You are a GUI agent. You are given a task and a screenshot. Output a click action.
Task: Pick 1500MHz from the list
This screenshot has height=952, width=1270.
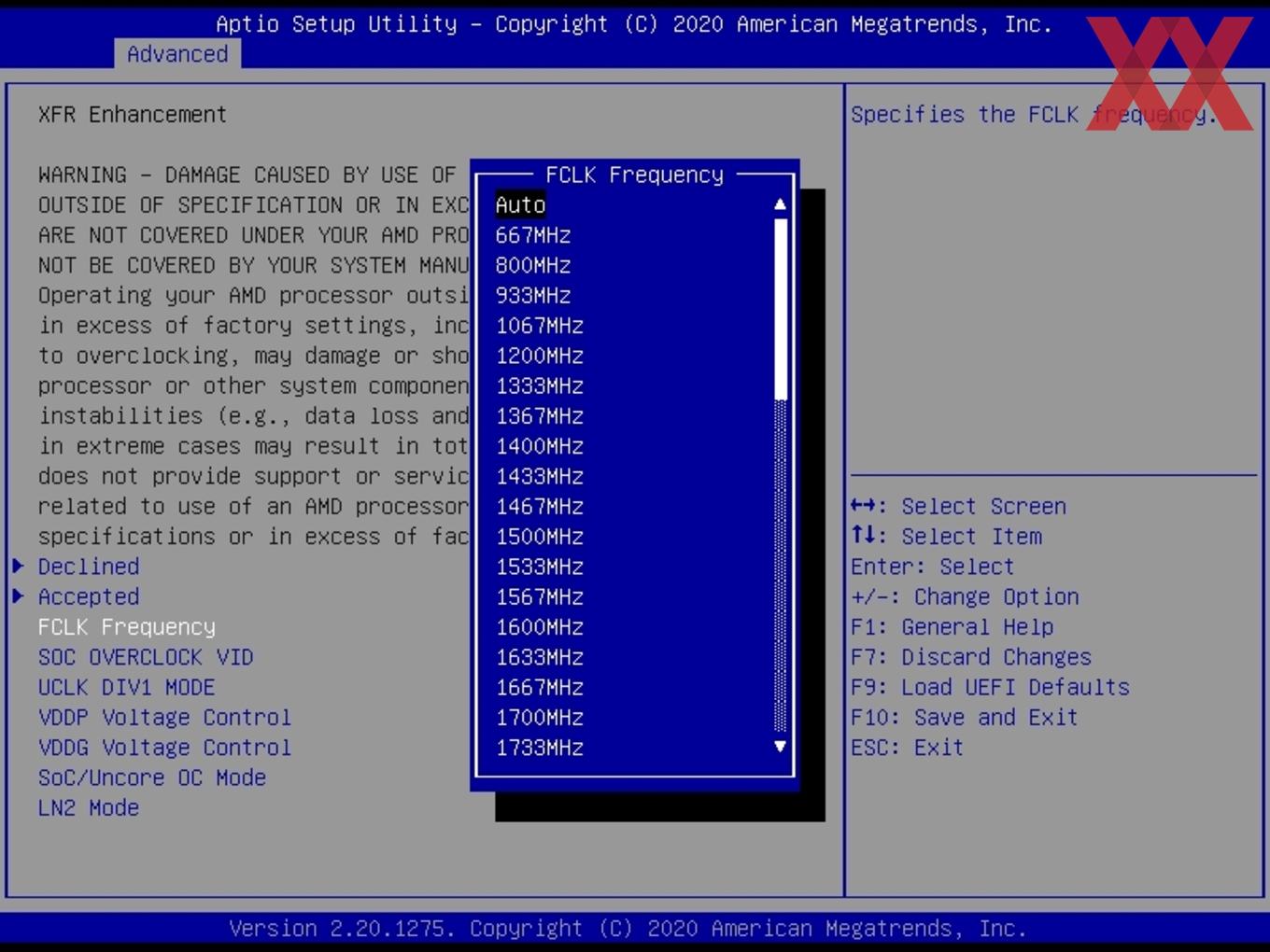click(540, 537)
